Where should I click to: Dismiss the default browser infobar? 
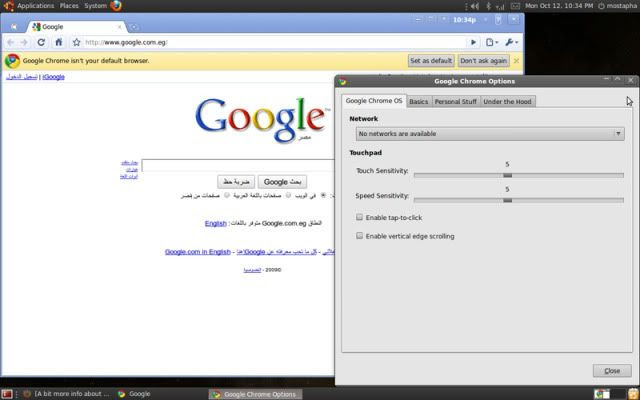coord(516,61)
